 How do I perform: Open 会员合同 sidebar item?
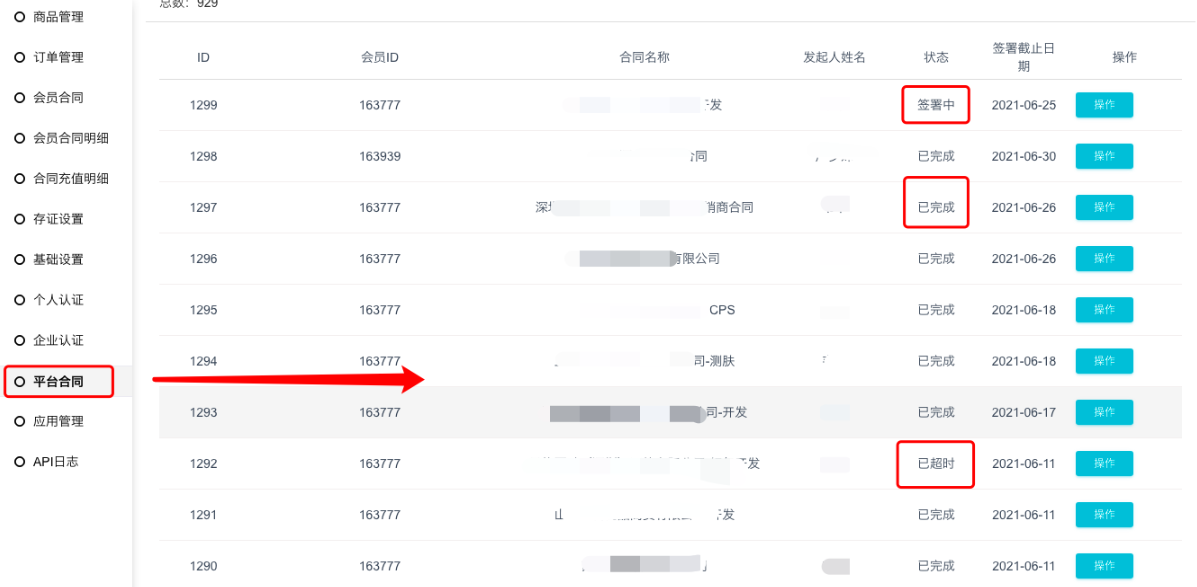click(58, 98)
